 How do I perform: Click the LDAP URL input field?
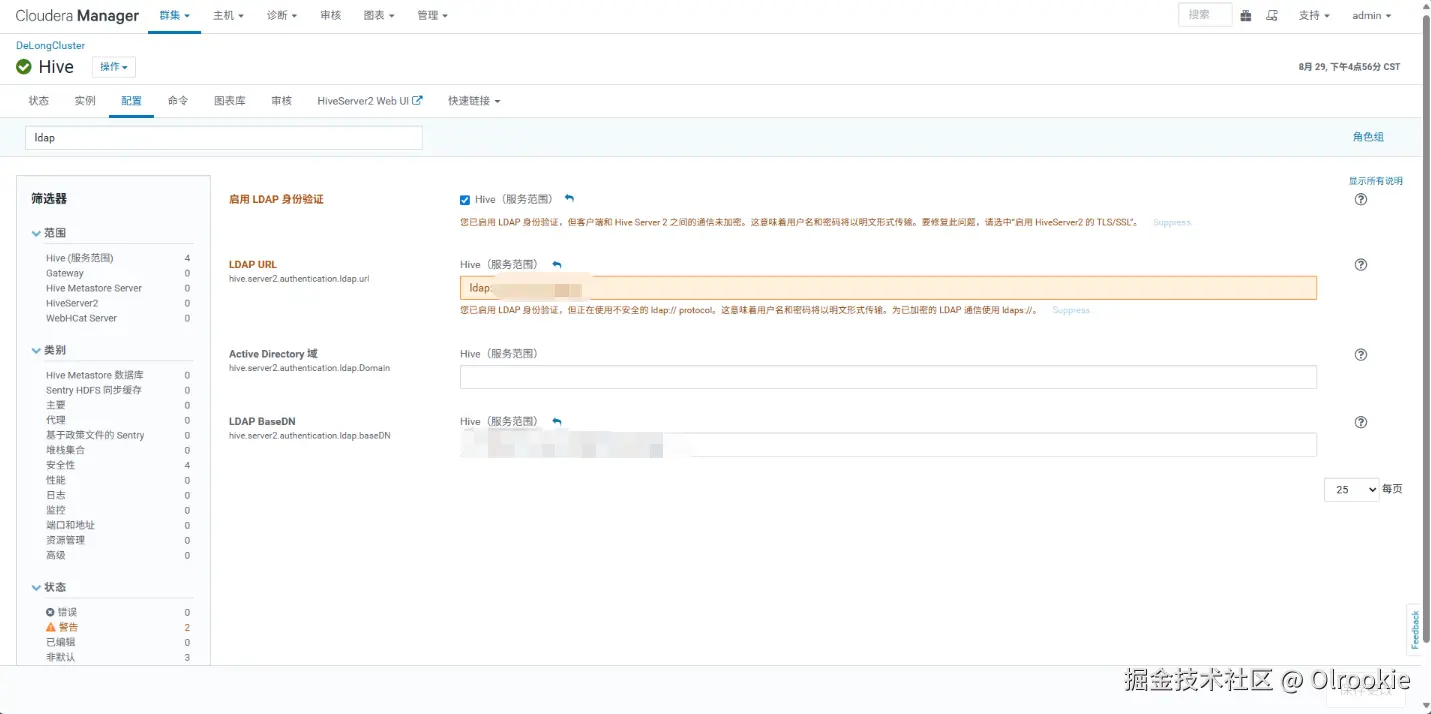pos(888,288)
